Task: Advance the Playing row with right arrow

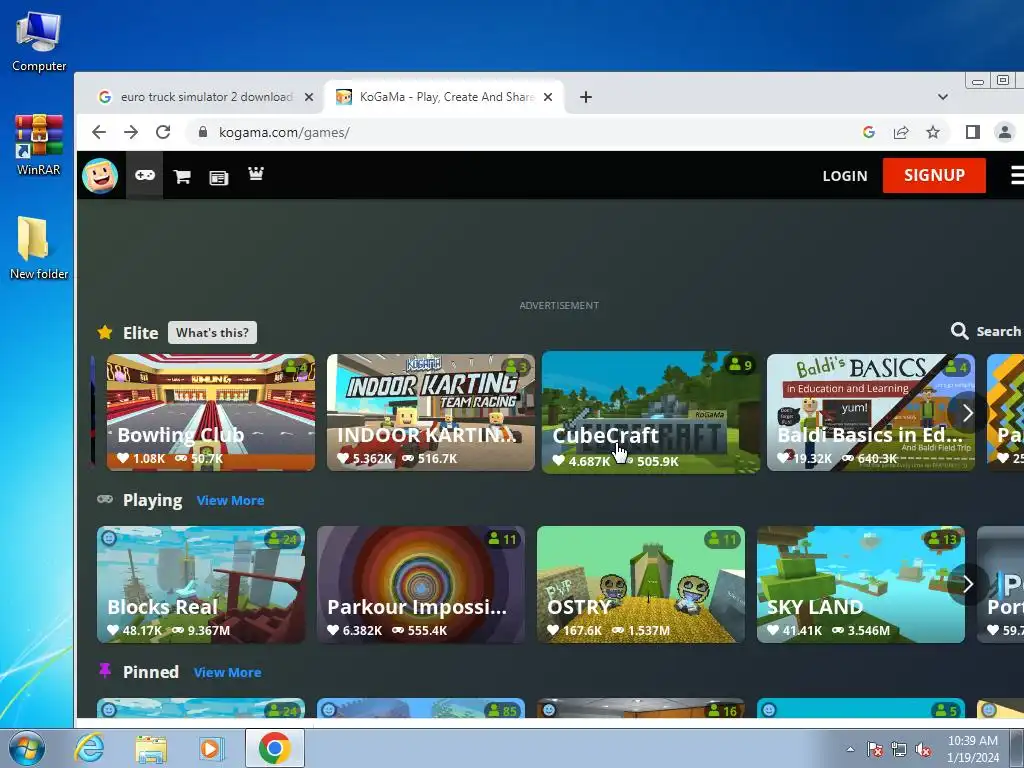Action: click(968, 584)
